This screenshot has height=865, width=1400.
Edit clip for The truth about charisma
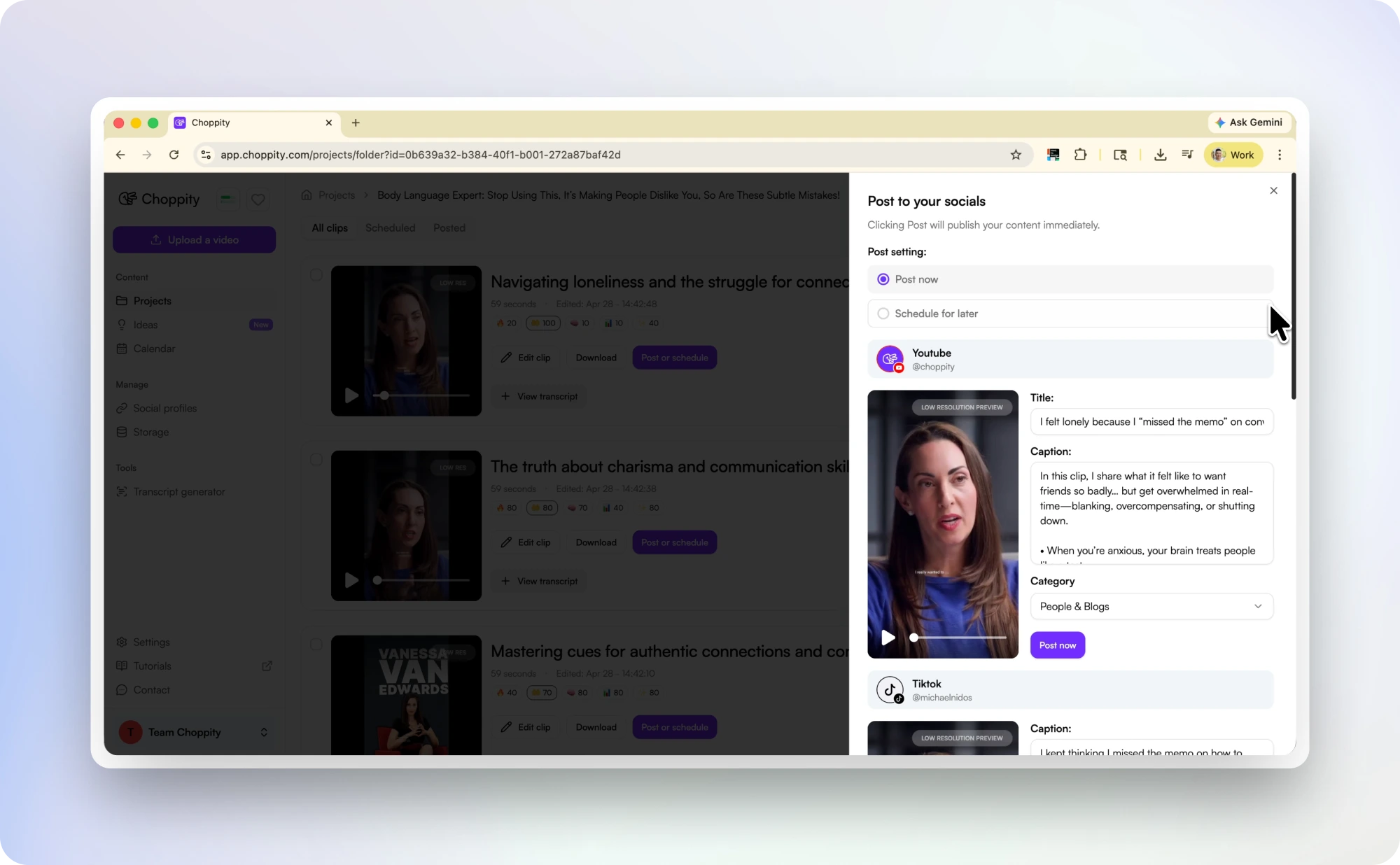coord(526,542)
